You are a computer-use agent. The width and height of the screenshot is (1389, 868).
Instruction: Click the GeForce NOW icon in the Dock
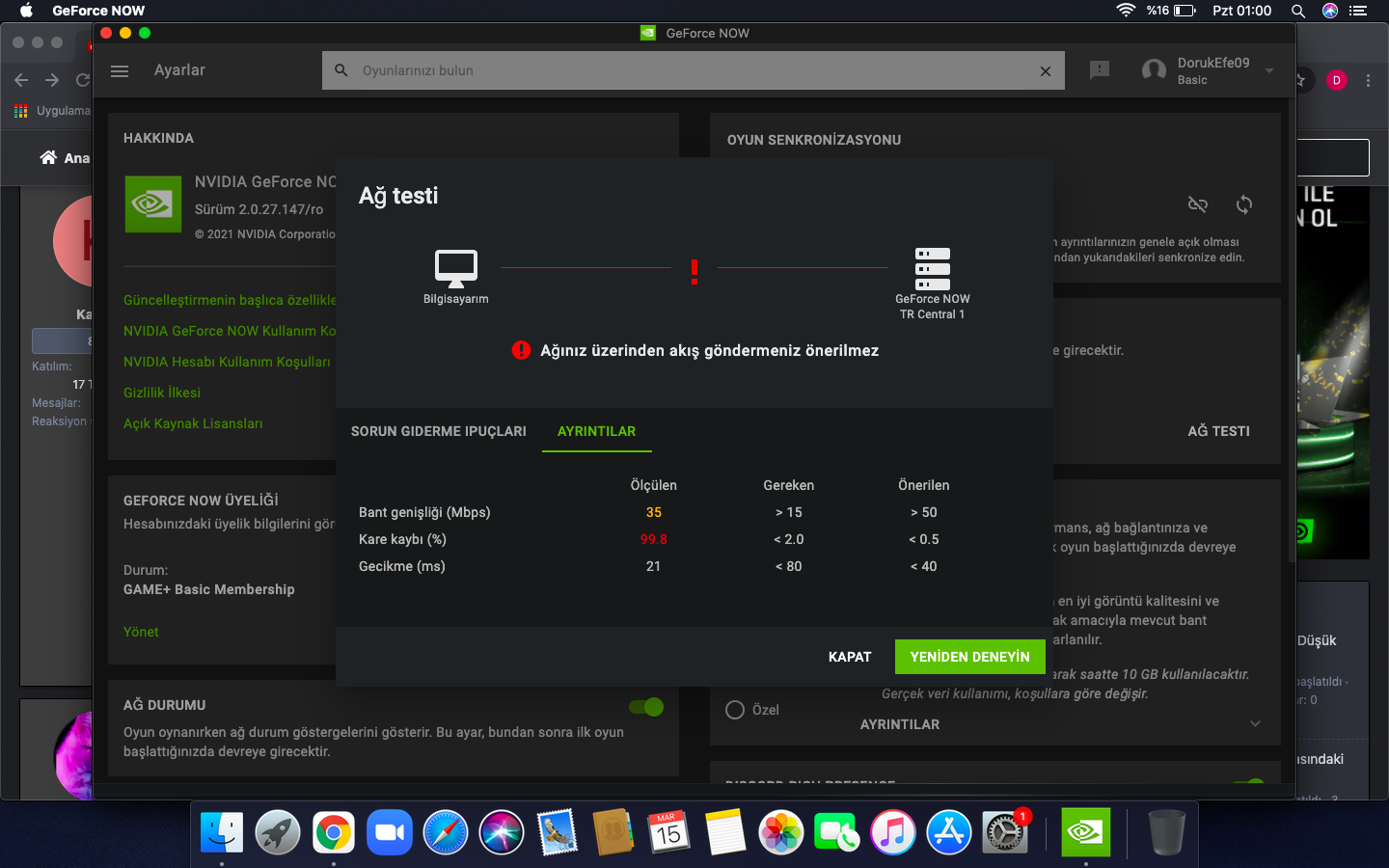pos(1086,831)
